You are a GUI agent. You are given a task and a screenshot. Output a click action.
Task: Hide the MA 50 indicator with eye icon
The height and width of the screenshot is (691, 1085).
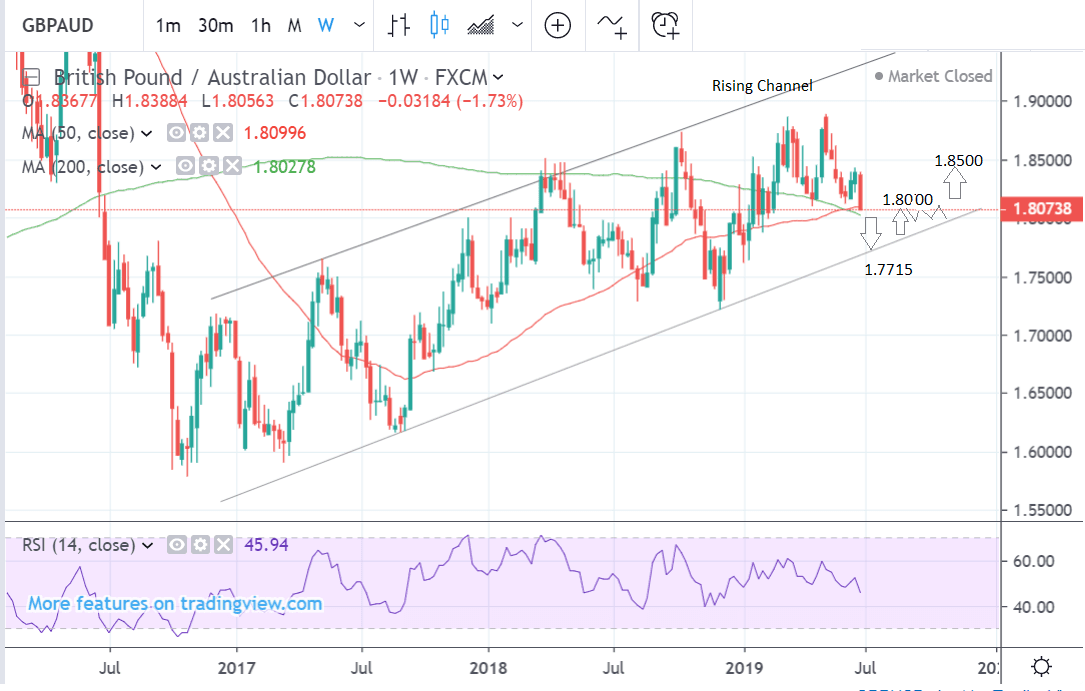tap(176, 133)
